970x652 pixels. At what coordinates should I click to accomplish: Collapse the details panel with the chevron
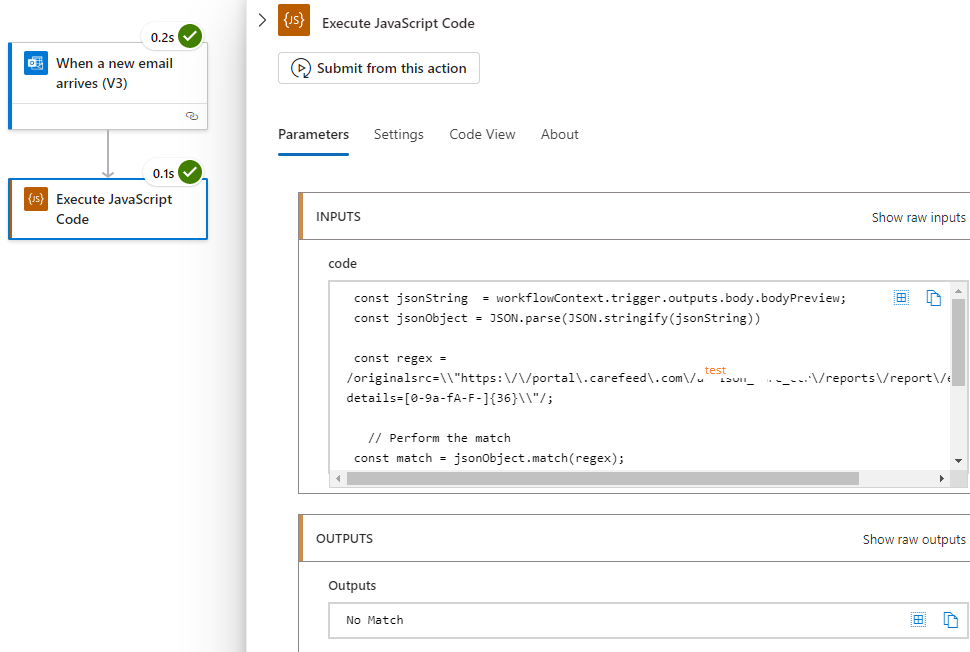(x=262, y=20)
